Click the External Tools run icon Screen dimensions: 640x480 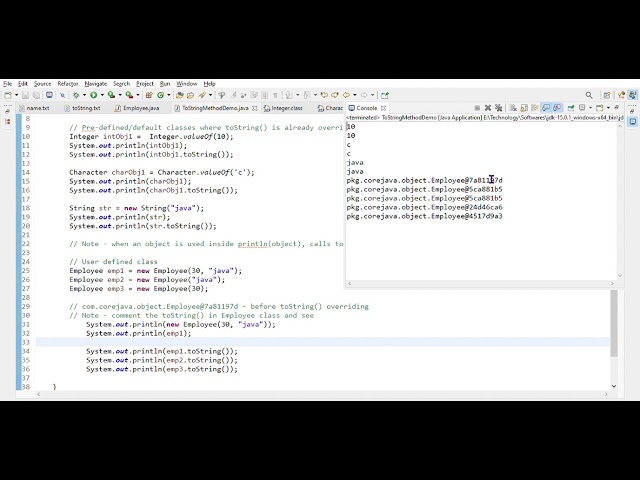[x=129, y=95]
